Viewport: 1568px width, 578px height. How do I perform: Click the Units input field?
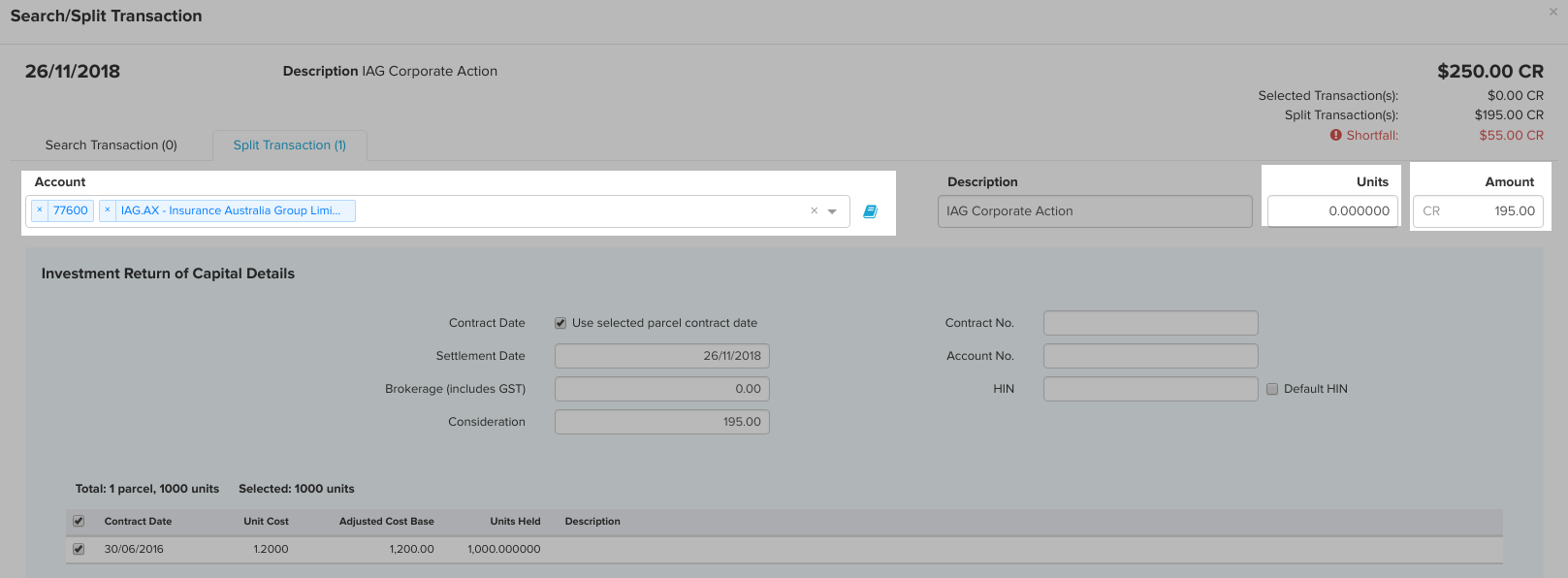coord(1332,211)
